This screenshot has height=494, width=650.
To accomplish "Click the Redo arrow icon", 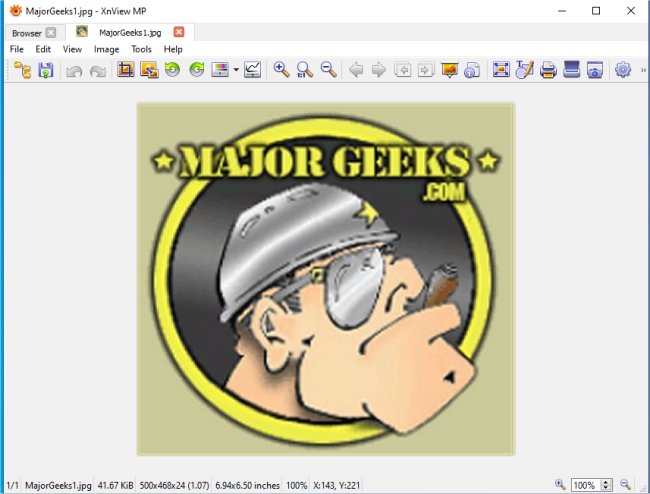I will click(x=98, y=71).
